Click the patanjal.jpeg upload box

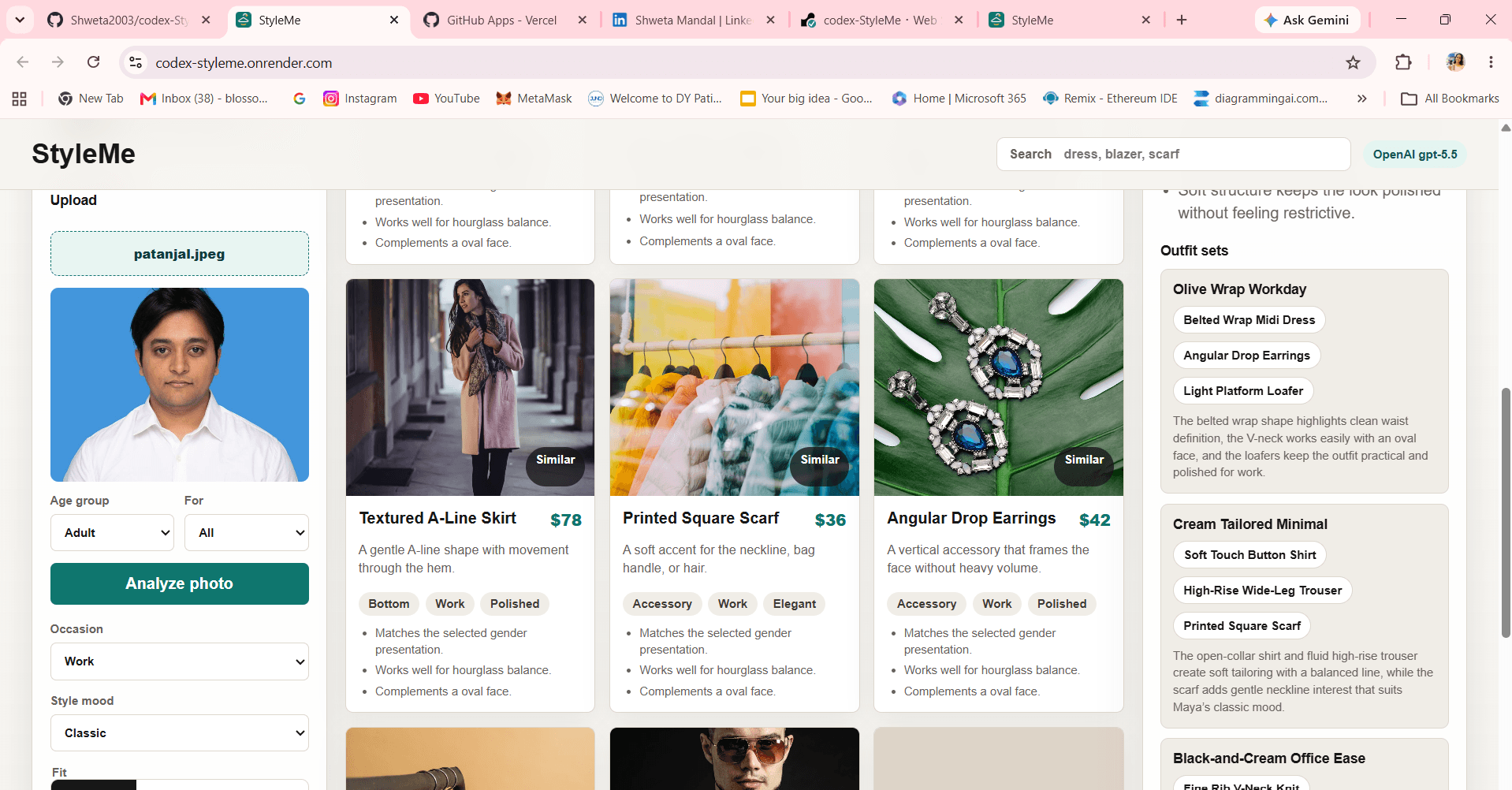click(x=180, y=254)
